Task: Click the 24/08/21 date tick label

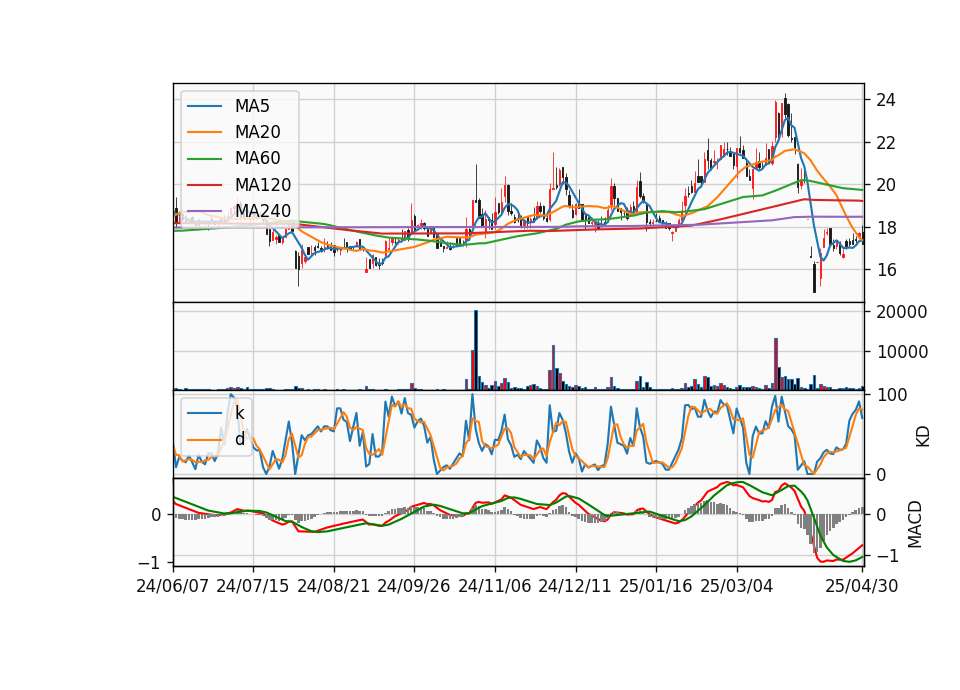Action: click(334, 586)
